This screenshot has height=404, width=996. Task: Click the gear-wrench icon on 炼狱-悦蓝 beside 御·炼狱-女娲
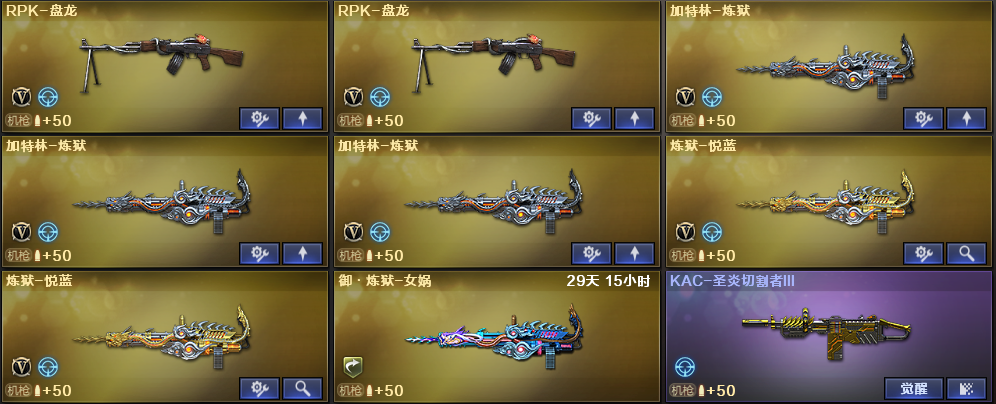pyautogui.click(x=259, y=388)
